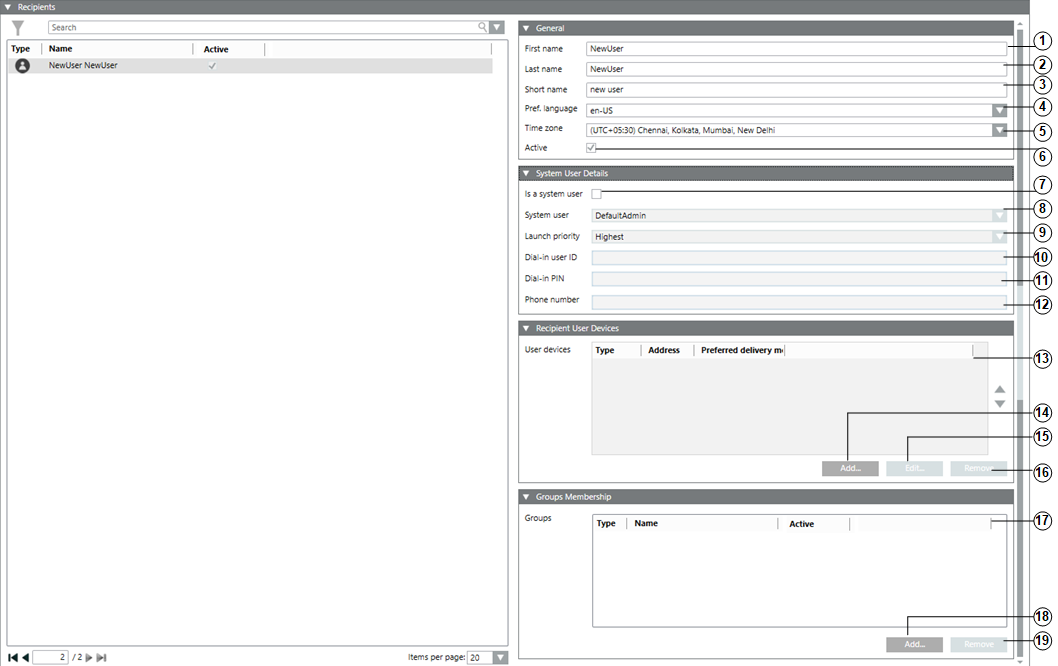The height and width of the screenshot is (666, 1058).
Task: Click the filter funnel icon
Action: pyautogui.click(x=18, y=28)
